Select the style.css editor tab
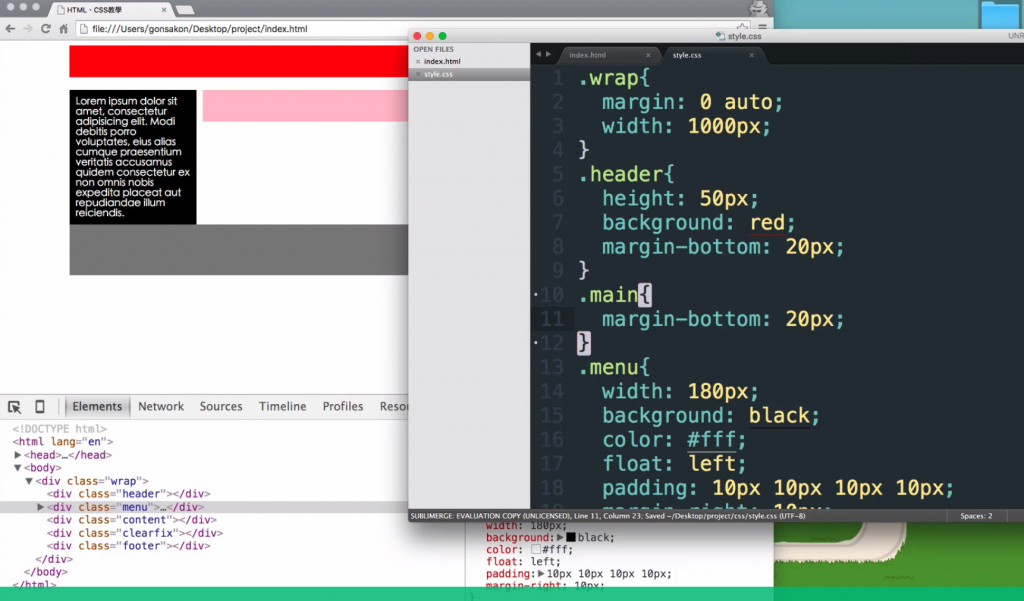The image size is (1024, 601). click(687, 55)
